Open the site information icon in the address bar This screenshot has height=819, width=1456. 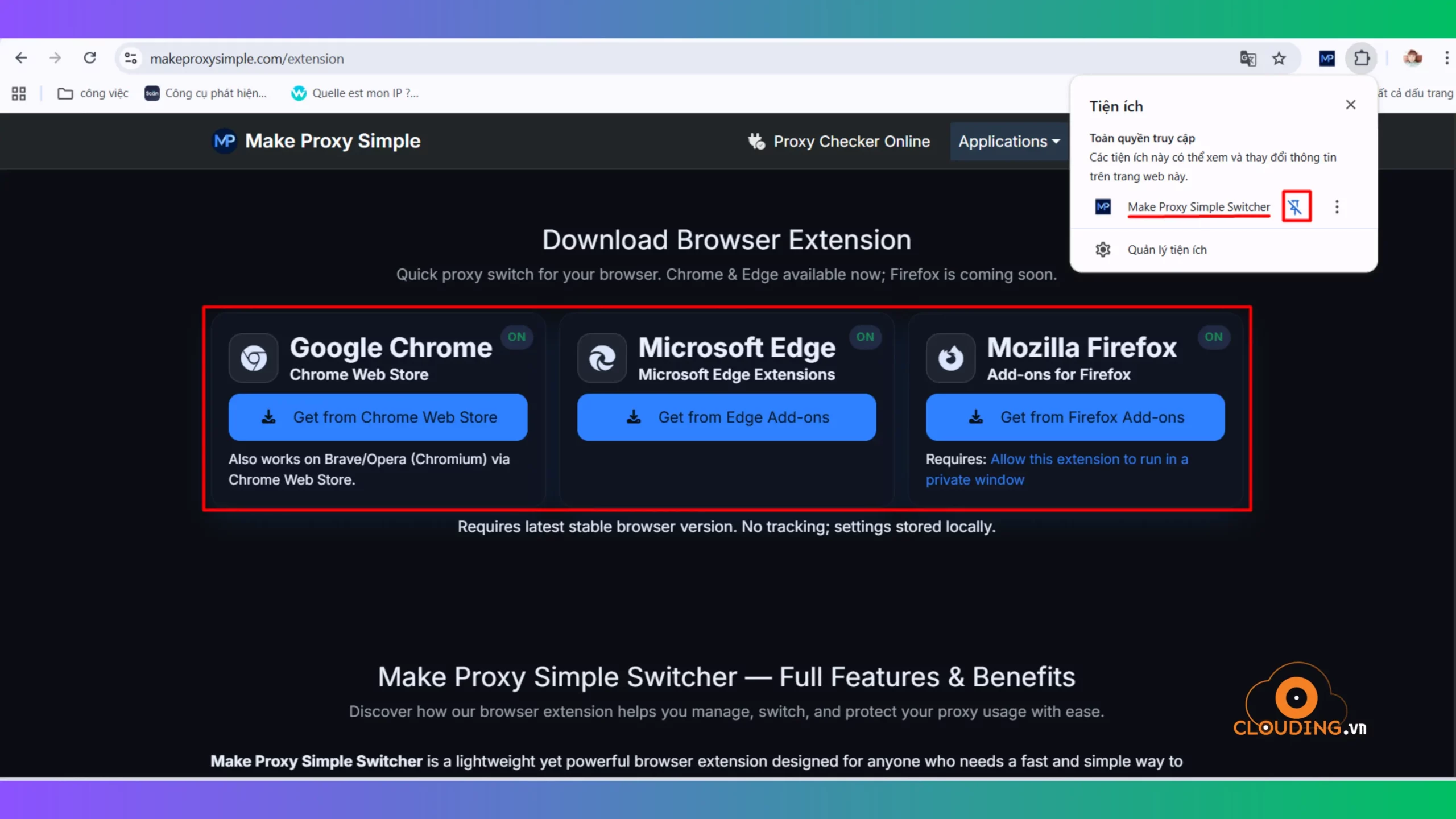tap(131, 58)
